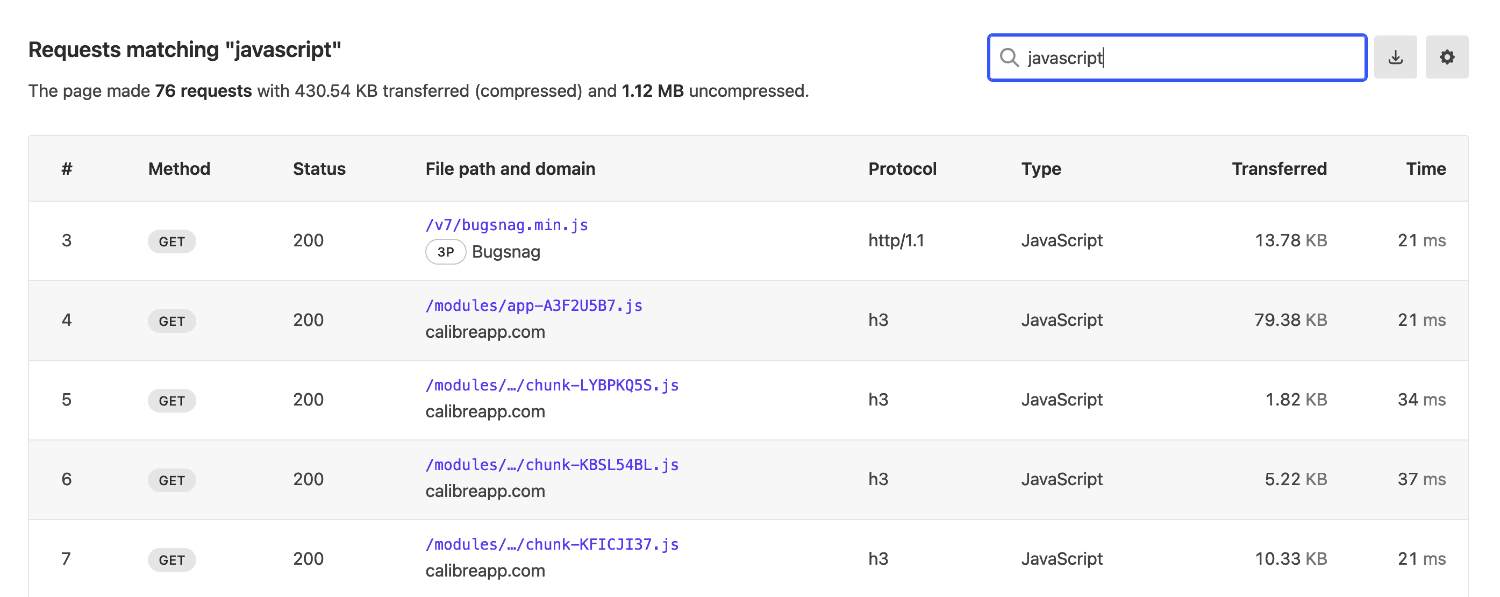The image size is (1500, 597).
Task: Click the 3P third-party badge next to Bugsnag
Action: coord(445,252)
